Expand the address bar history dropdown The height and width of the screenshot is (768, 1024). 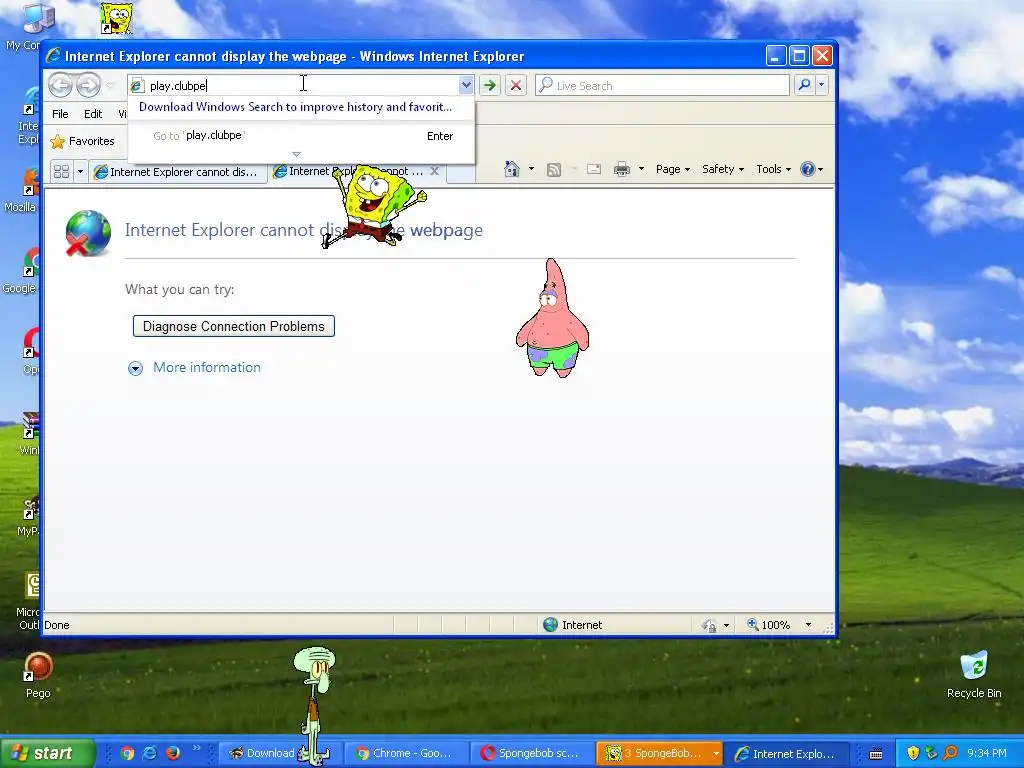[x=466, y=85]
